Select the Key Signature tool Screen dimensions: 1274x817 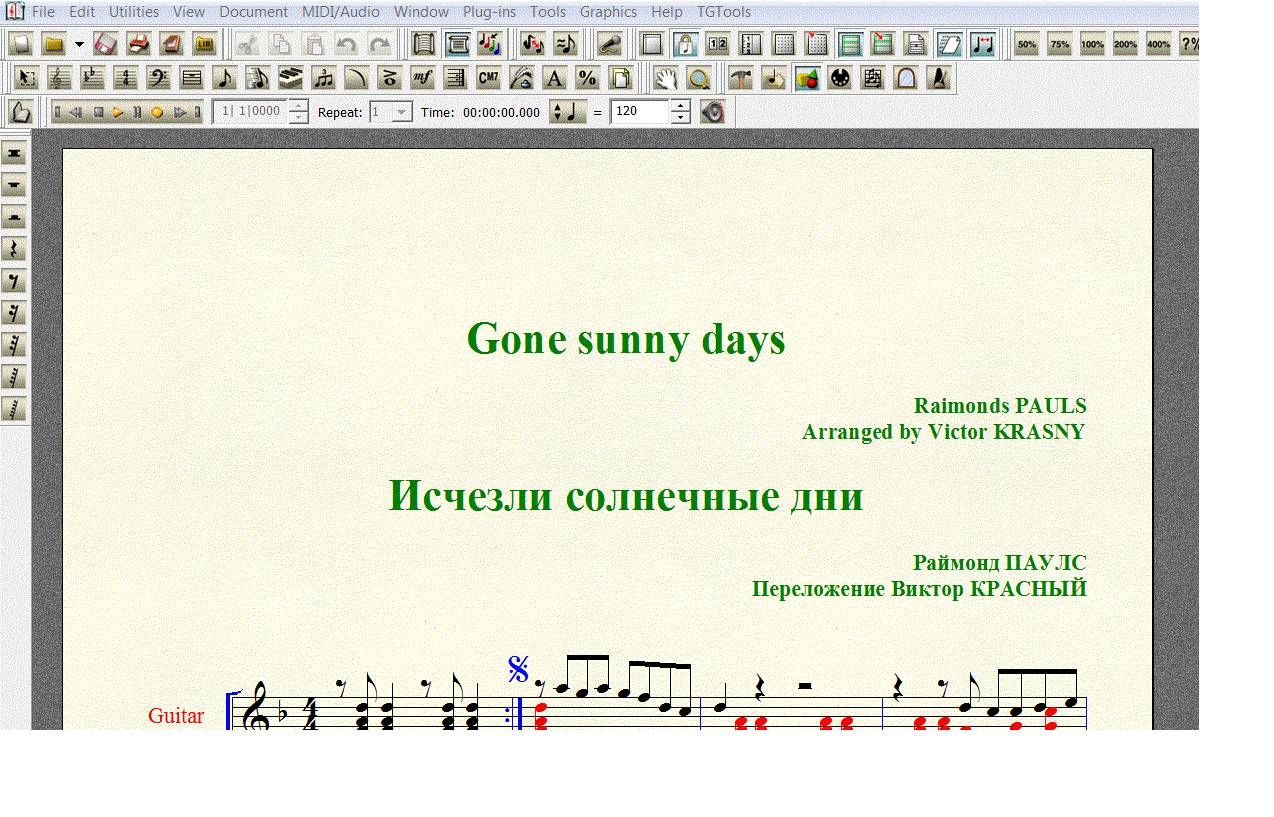[x=92, y=78]
